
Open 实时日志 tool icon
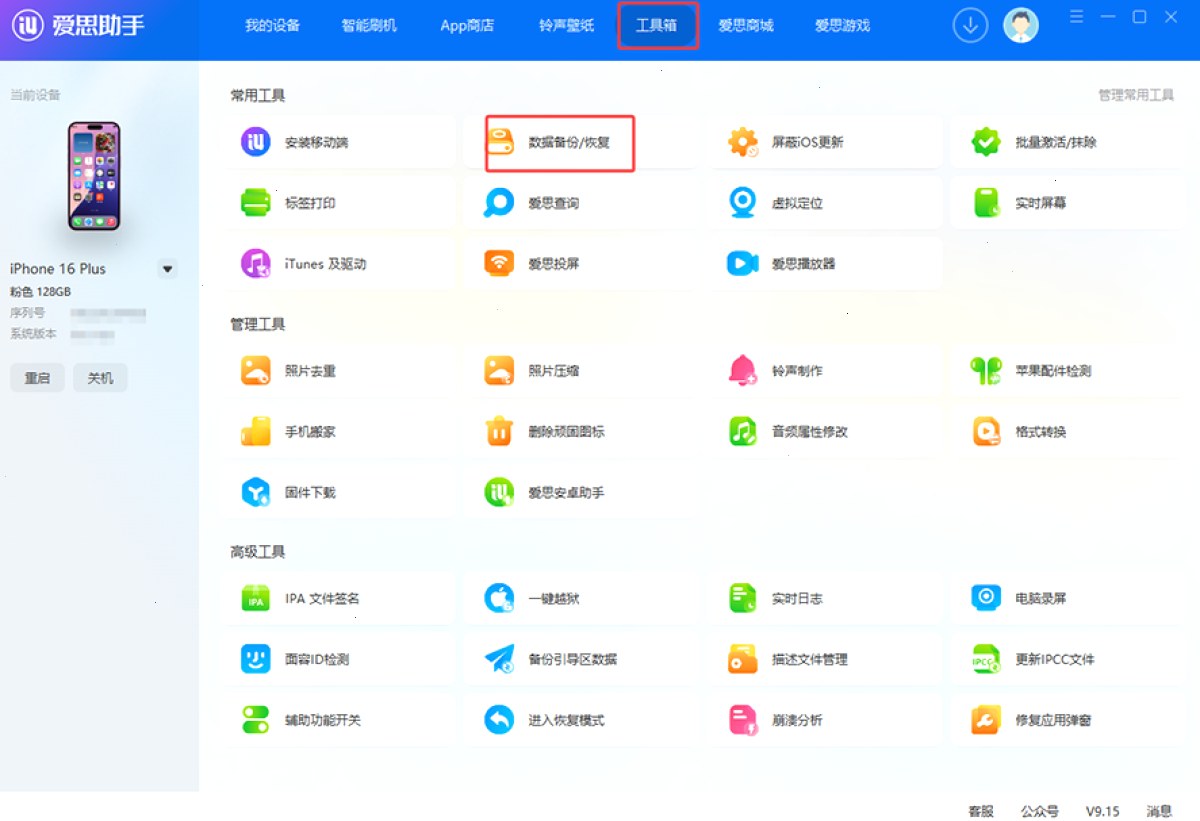tap(743, 599)
